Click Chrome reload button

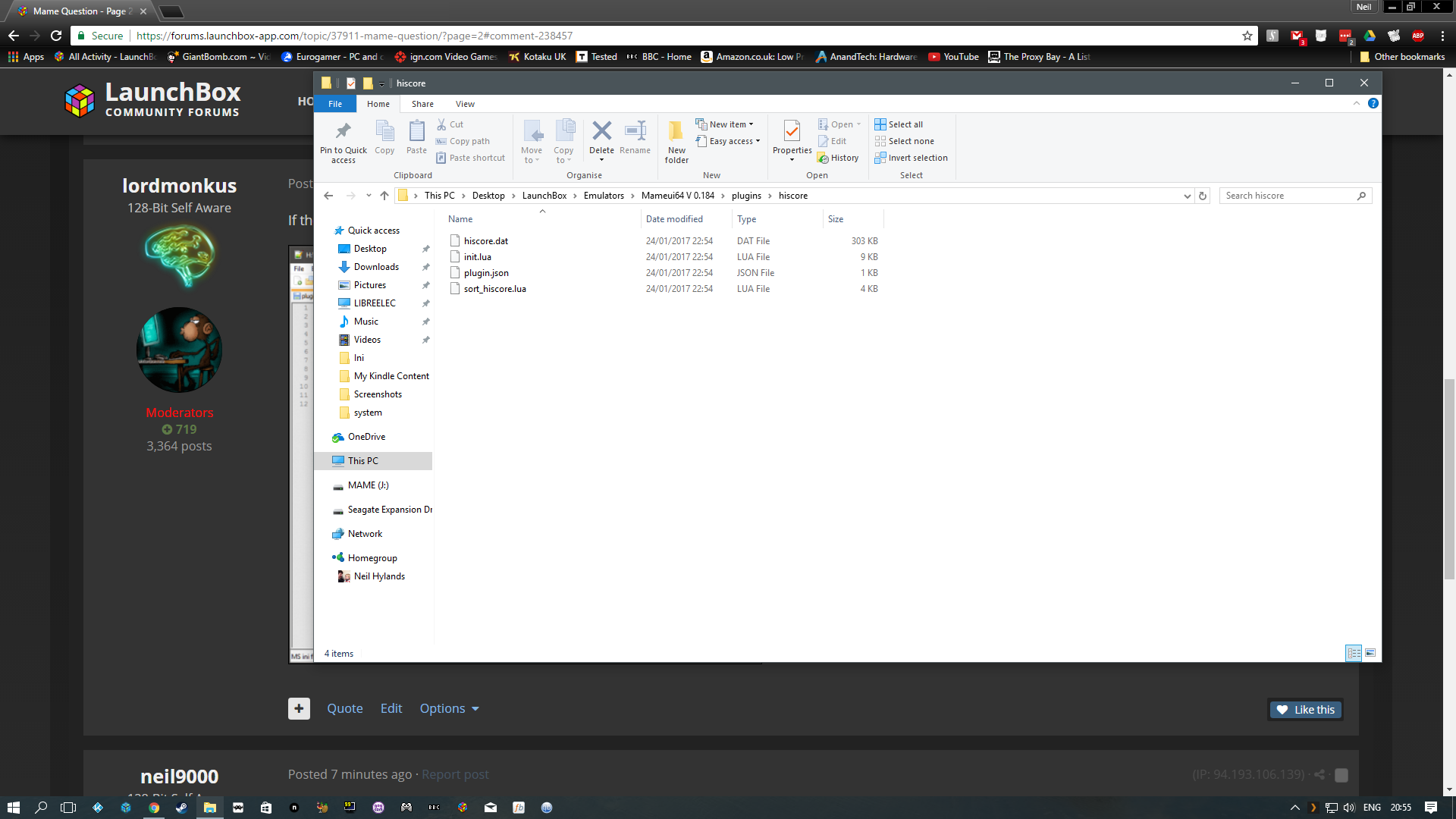tap(56, 36)
